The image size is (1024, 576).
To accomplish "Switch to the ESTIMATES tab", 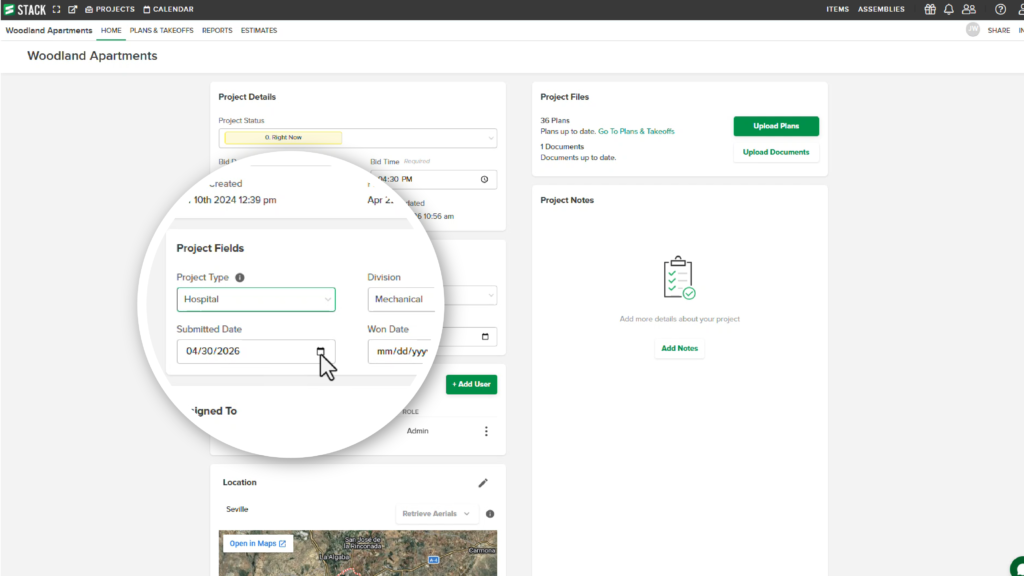I will 259,31.
